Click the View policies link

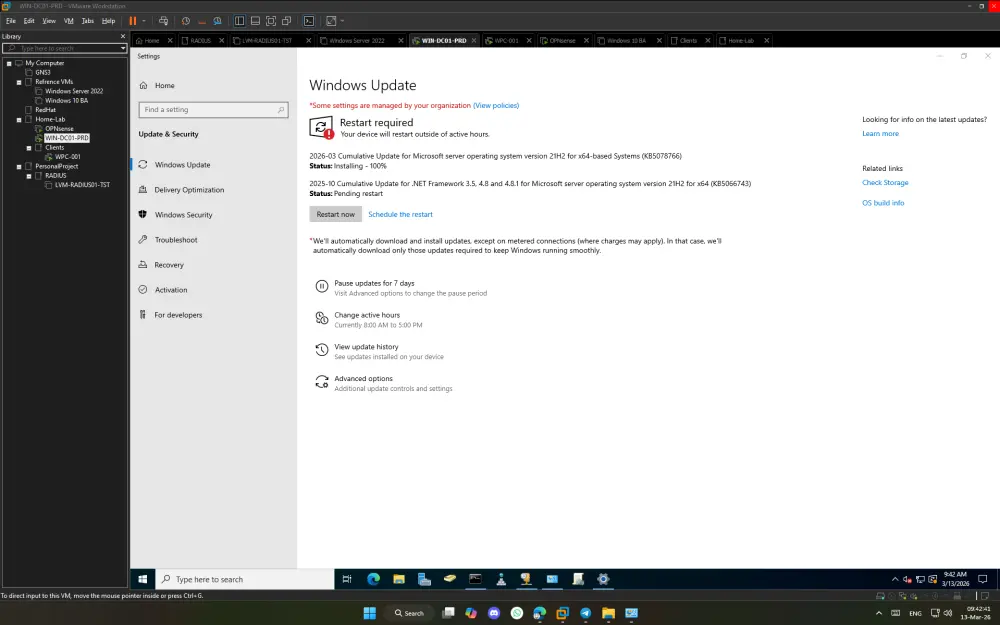click(x=496, y=105)
